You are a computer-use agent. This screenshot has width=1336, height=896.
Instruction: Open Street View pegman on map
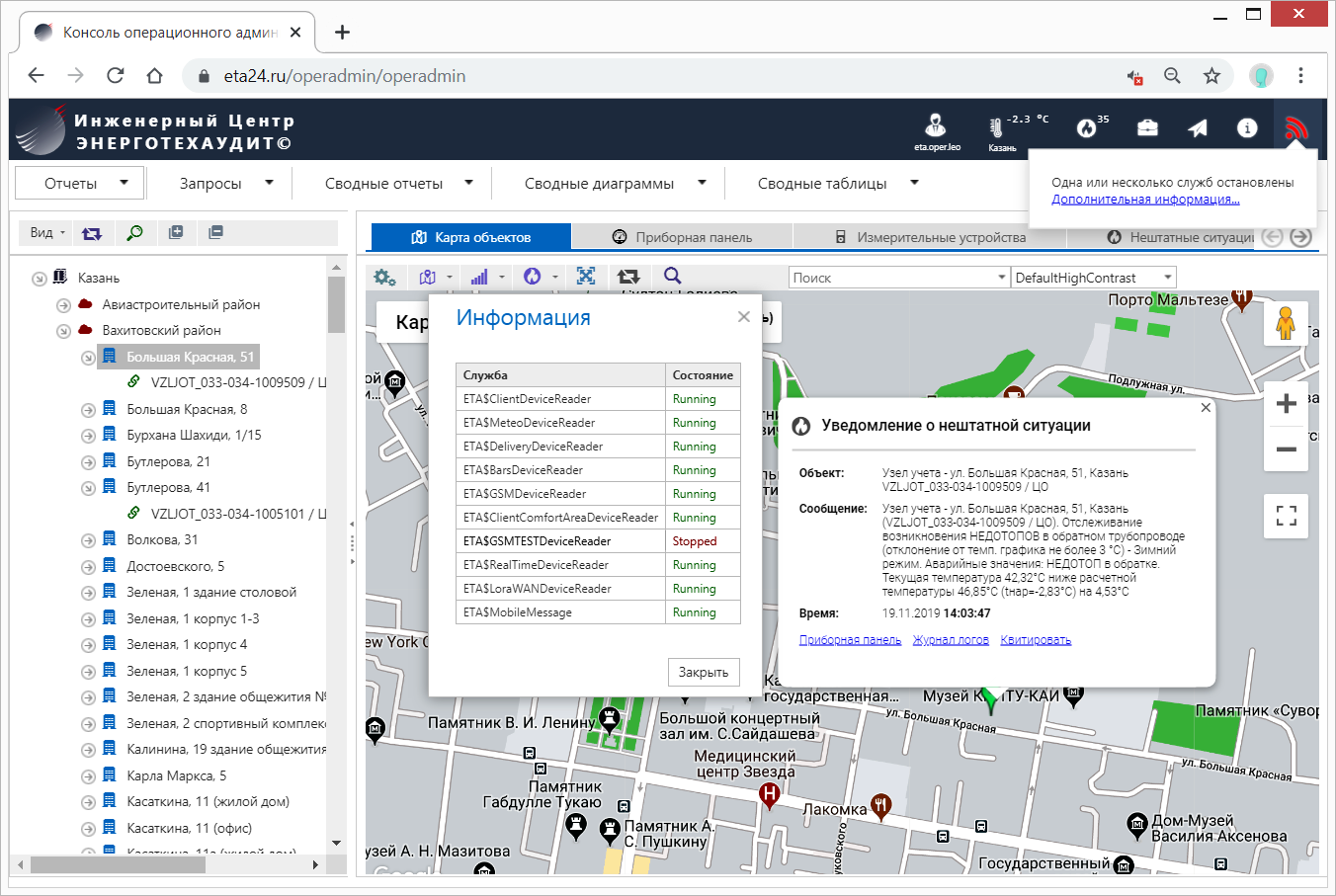(x=1285, y=324)
